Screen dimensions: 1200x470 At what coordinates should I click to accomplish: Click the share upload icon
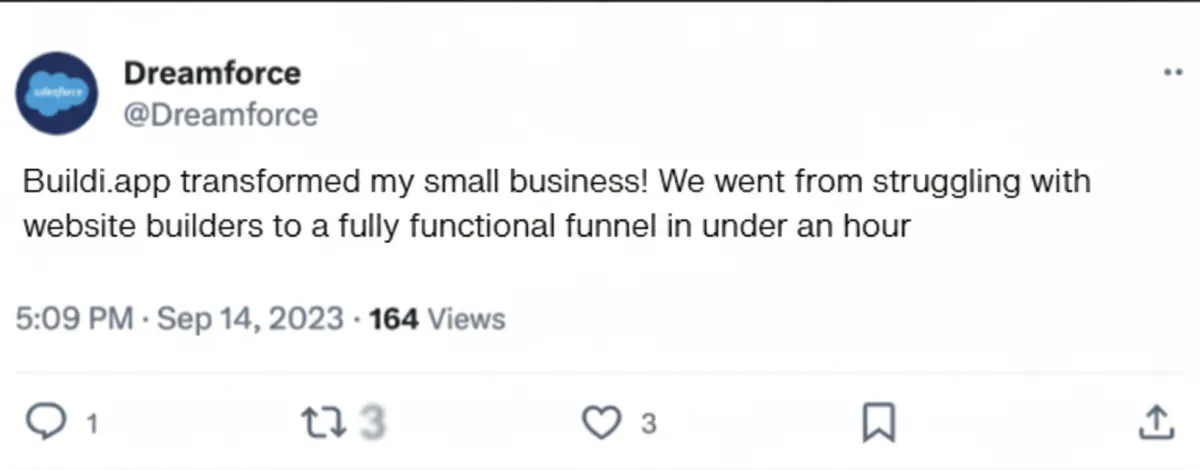[1154, 422]
